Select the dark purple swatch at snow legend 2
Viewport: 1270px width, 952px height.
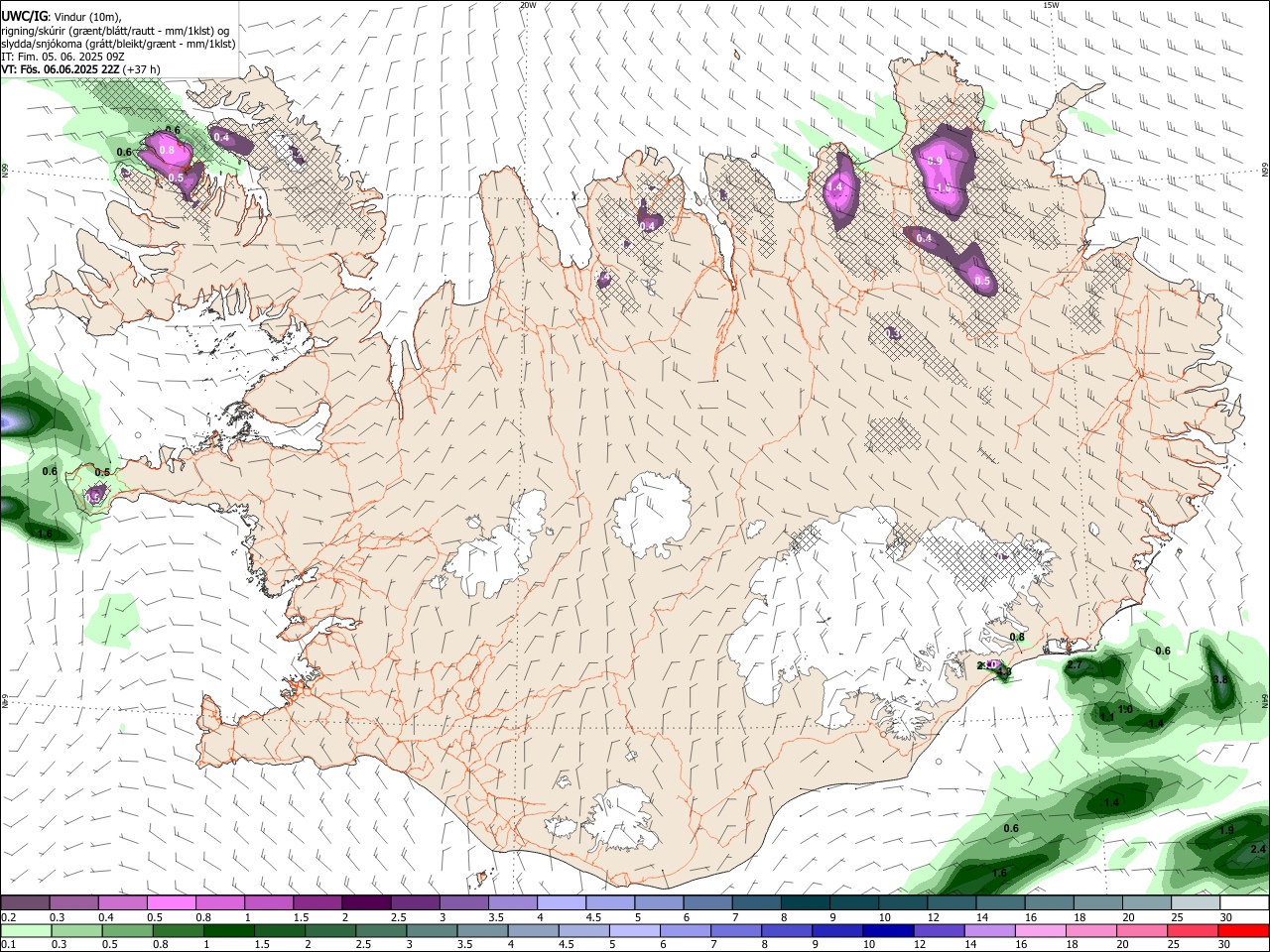point(365,903)
